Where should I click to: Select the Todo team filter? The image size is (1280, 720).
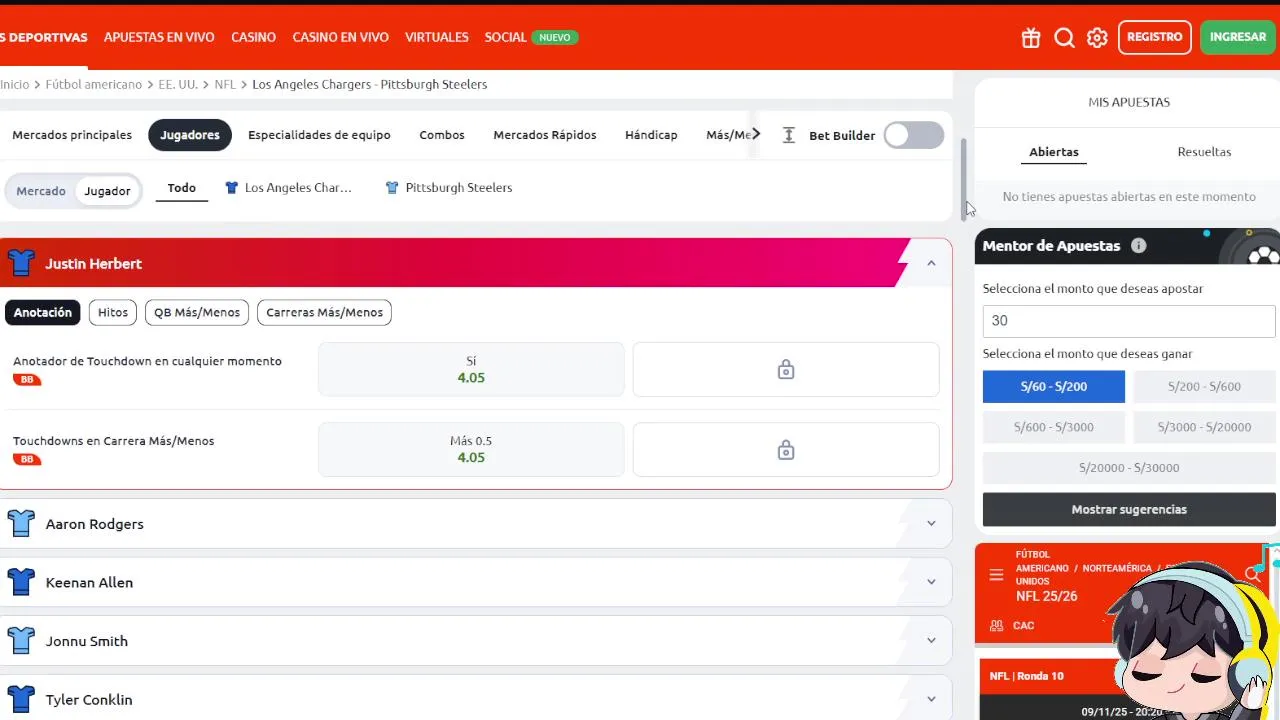pos(182,188)
